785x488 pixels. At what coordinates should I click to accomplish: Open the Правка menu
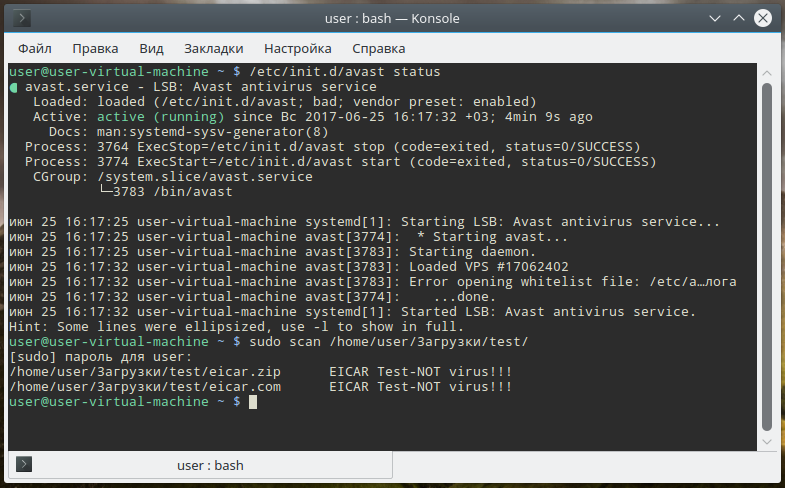click(95, 49)
